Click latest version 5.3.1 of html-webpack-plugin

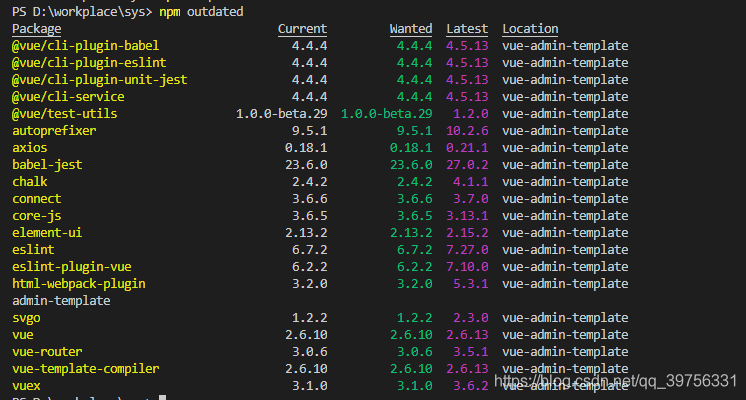coord(471,284)
